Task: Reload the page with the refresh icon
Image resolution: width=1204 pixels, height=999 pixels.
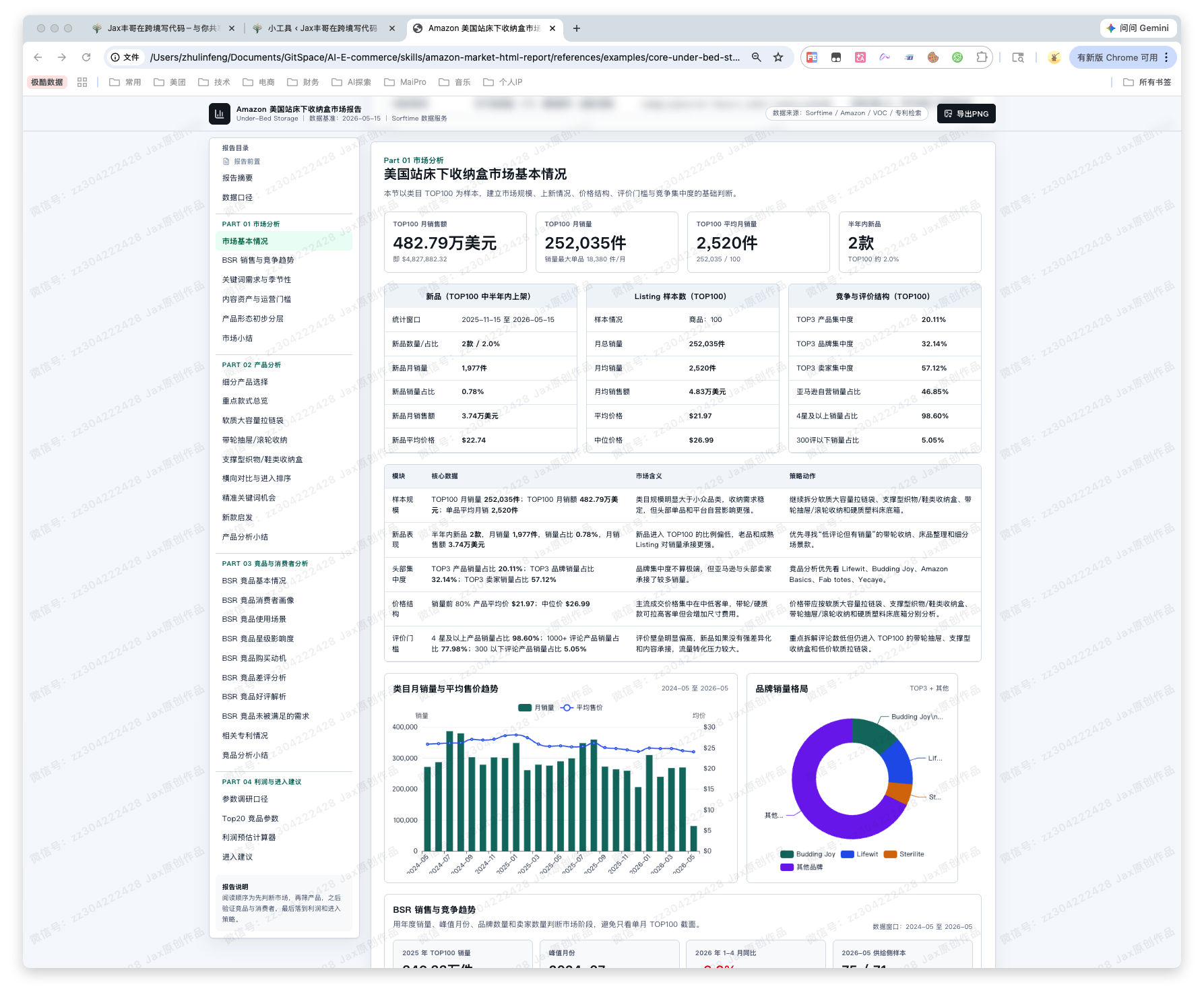Action: [86, 57]
